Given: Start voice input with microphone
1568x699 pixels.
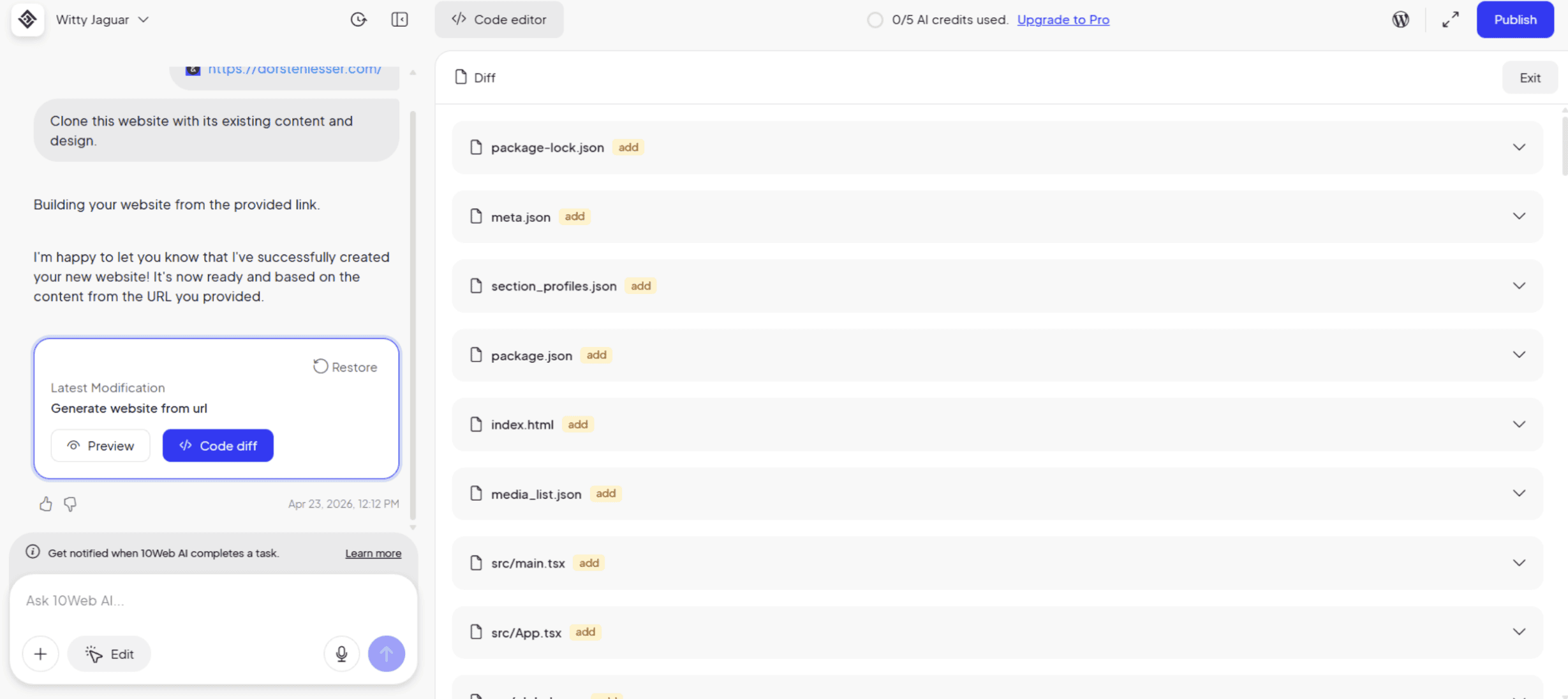Looking at the screenshot, I should pos(341,654).
